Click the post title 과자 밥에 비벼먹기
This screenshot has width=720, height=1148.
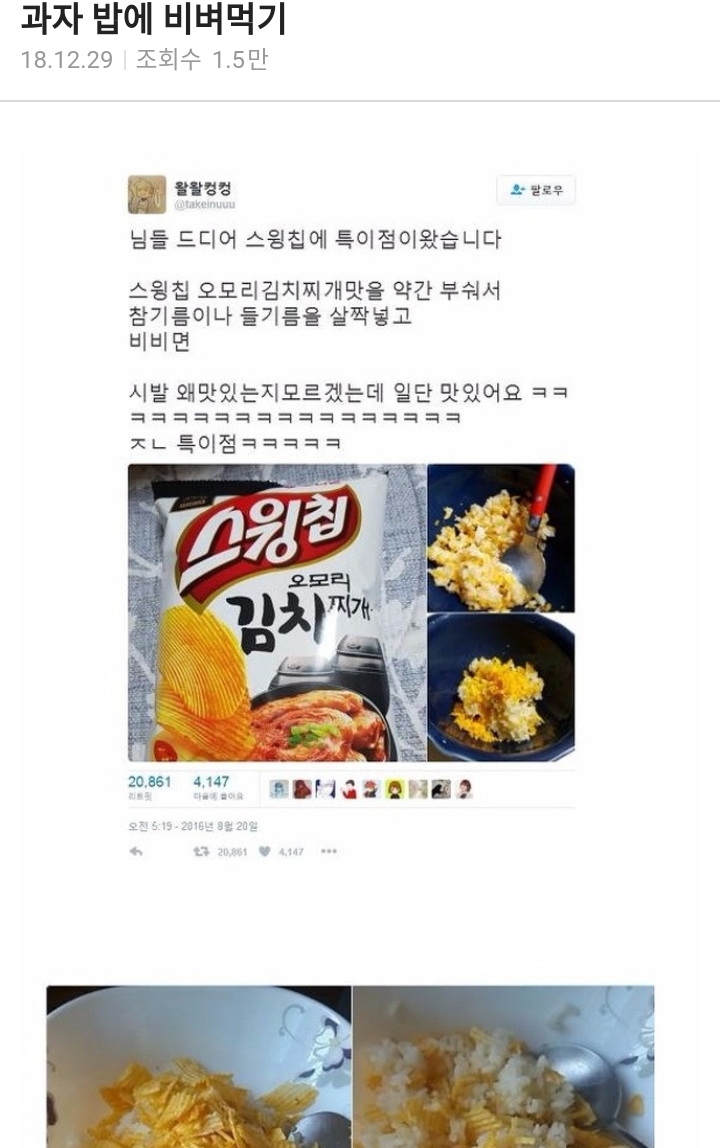coord(153,19)
